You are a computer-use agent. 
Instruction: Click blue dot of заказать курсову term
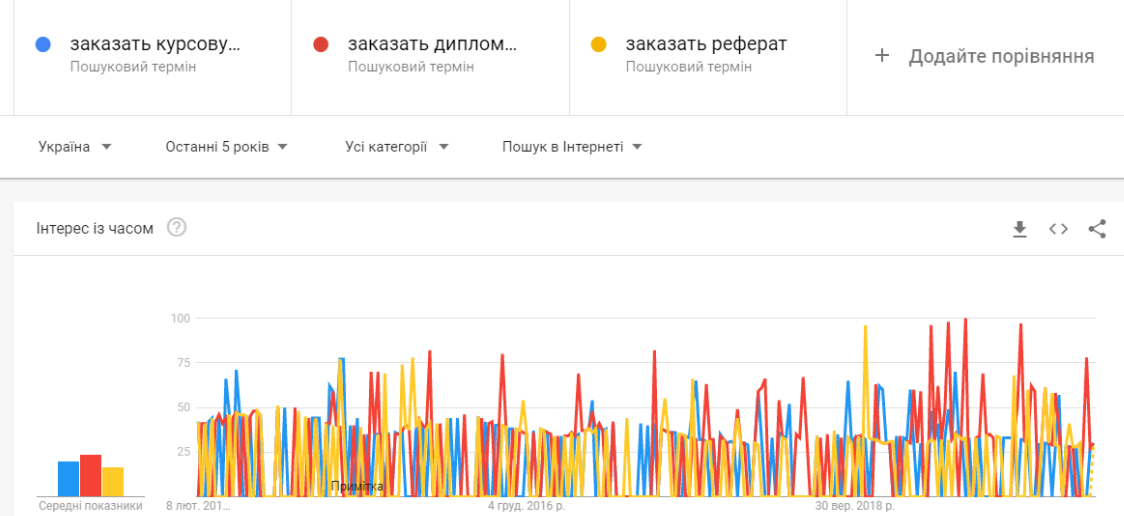coord(42,44)
